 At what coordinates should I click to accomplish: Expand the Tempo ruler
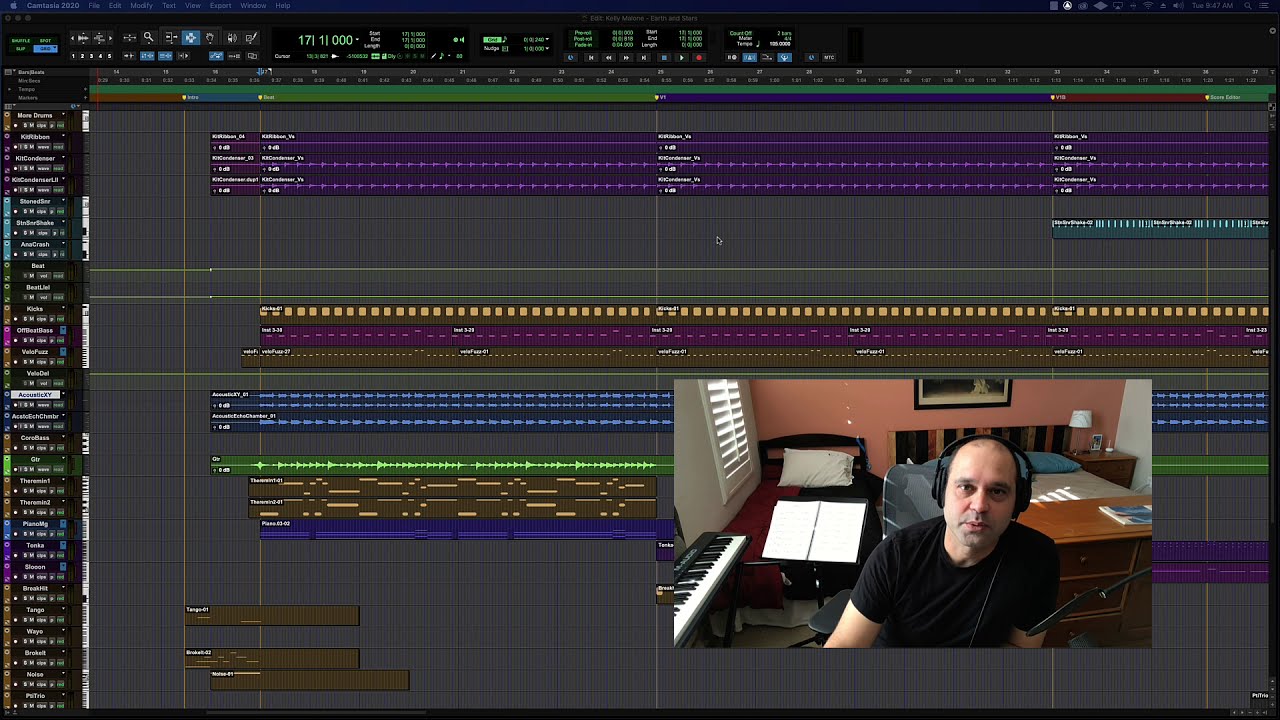point(9,89)
